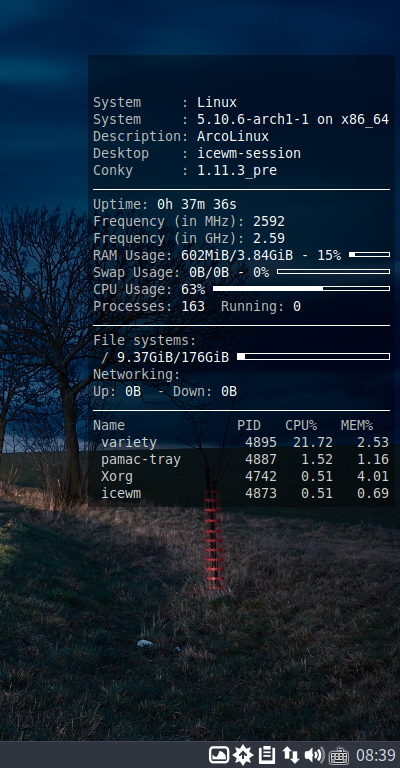Select the icewm process row
This screenshot has height=768, width=400.
pos(241,493)
